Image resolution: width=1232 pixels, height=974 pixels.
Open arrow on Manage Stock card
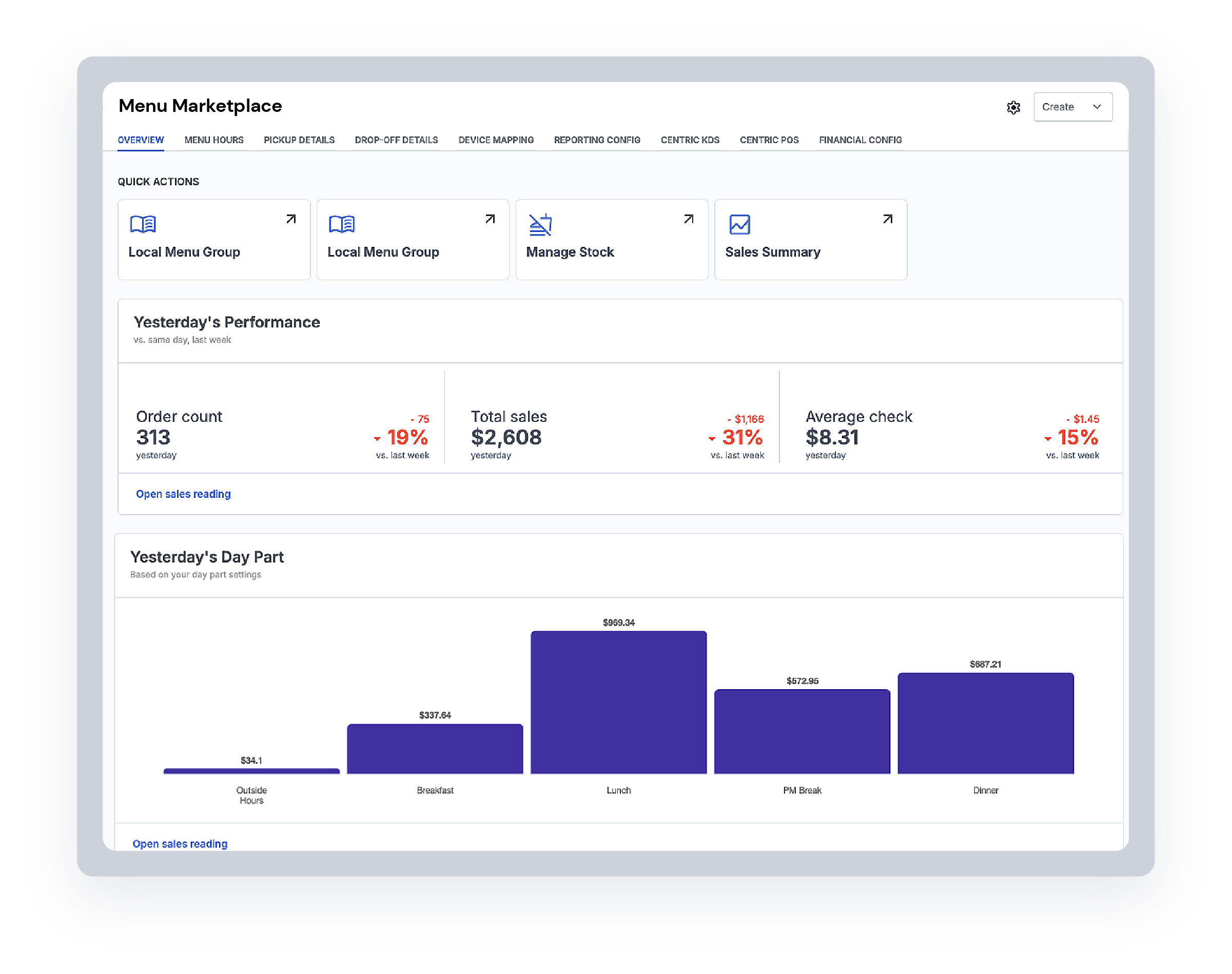click(x=688, y=219)
